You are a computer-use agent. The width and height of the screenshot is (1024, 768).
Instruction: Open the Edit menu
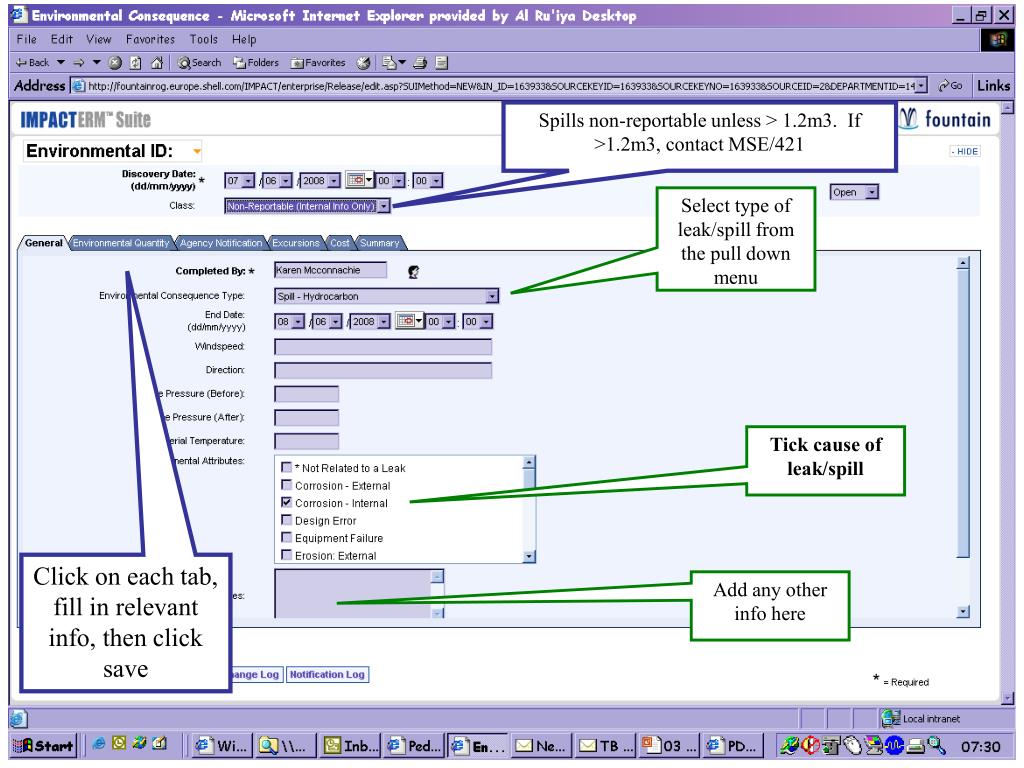click(62, 39)
